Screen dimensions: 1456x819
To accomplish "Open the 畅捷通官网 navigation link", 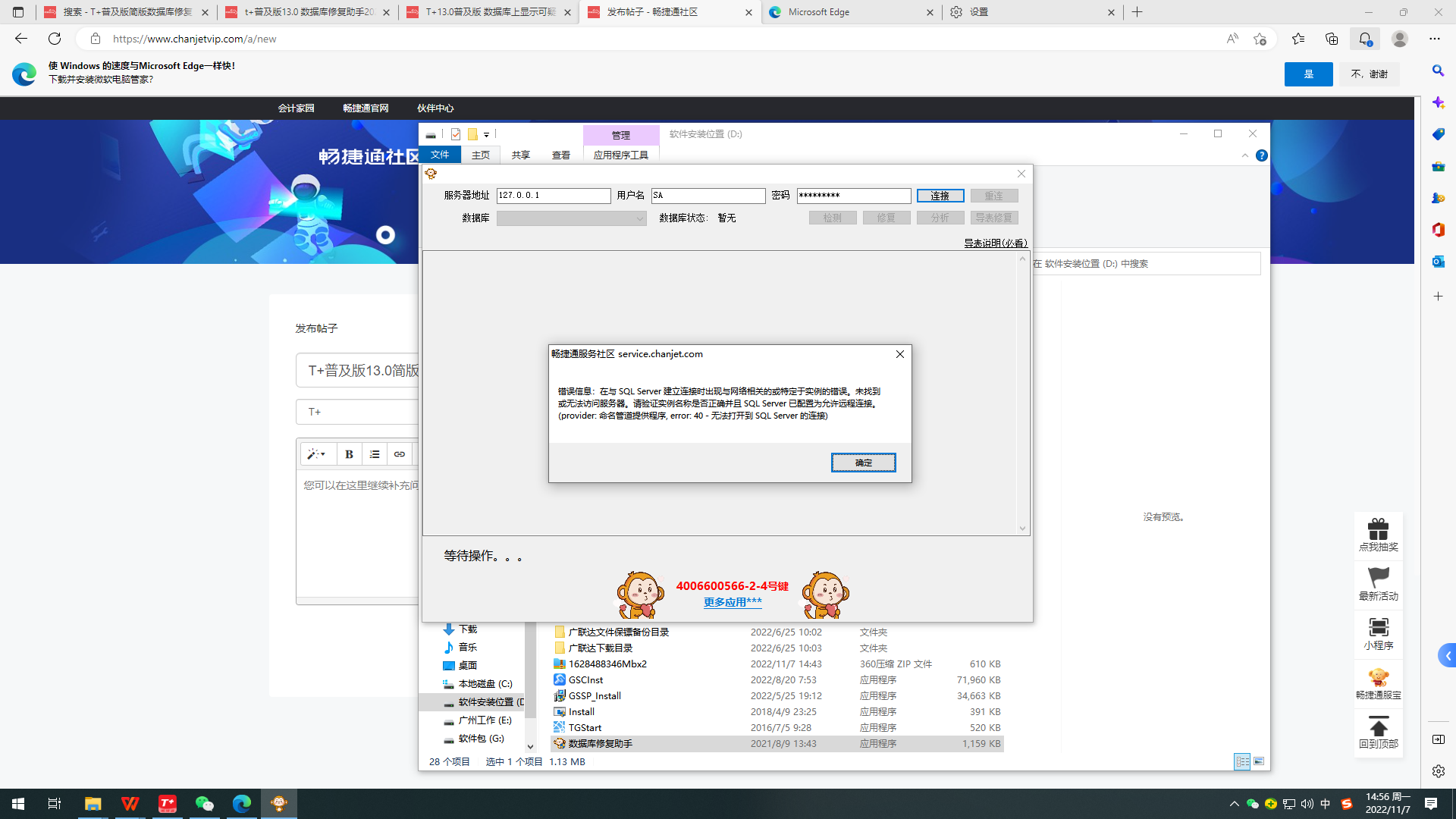I will (366, 108).
